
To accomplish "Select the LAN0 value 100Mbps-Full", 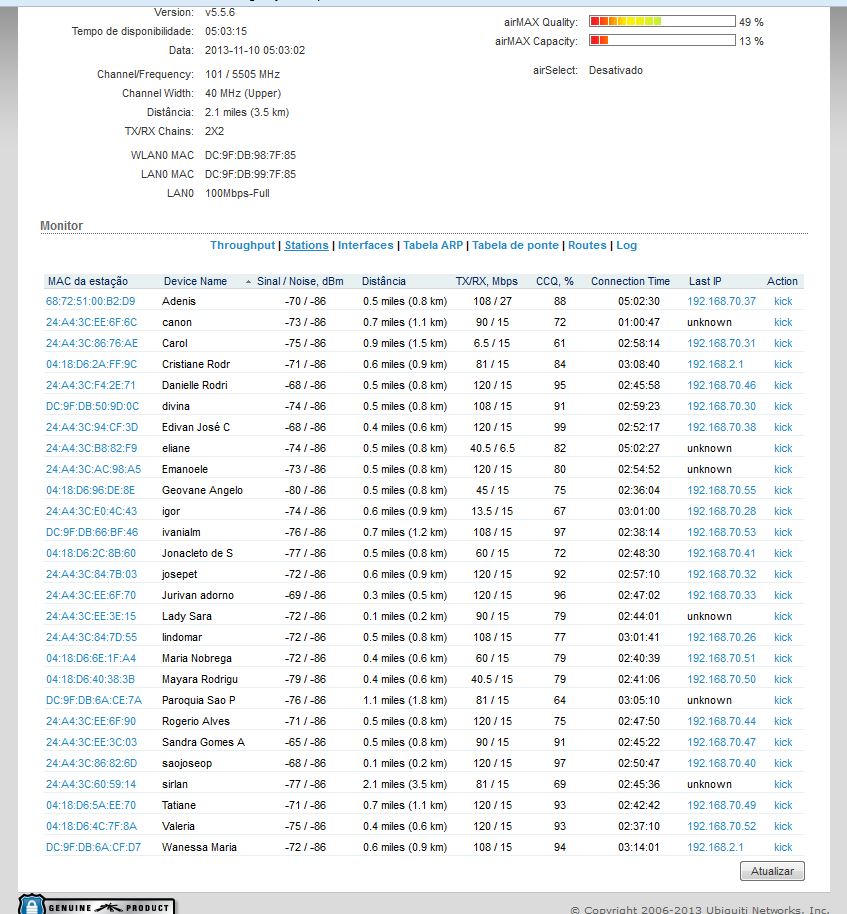I will point(237,193).
